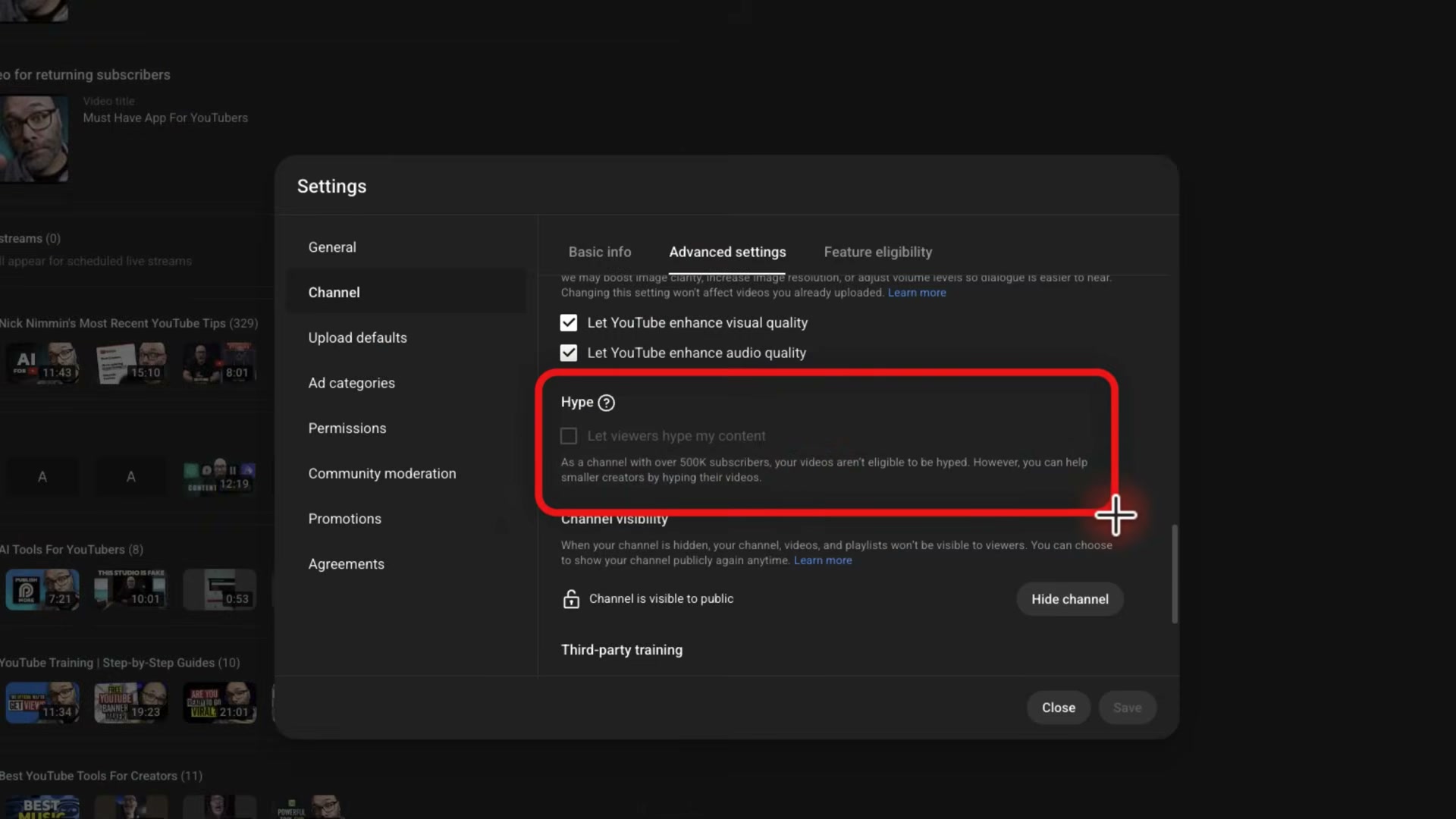Select Channel in settings sidebar
1456x819 pixels.
point(406,293)
